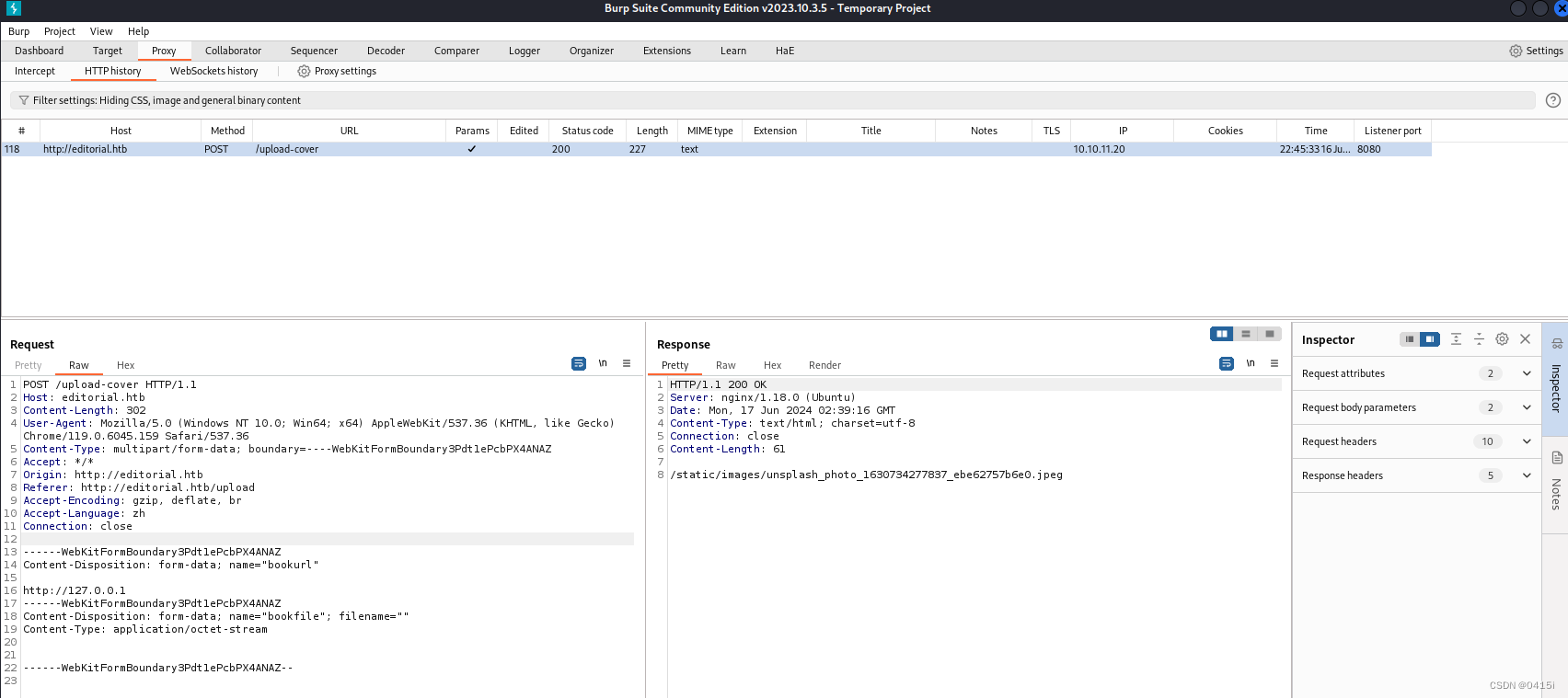Select stacked vertical request/response layout

(1246, 334)
